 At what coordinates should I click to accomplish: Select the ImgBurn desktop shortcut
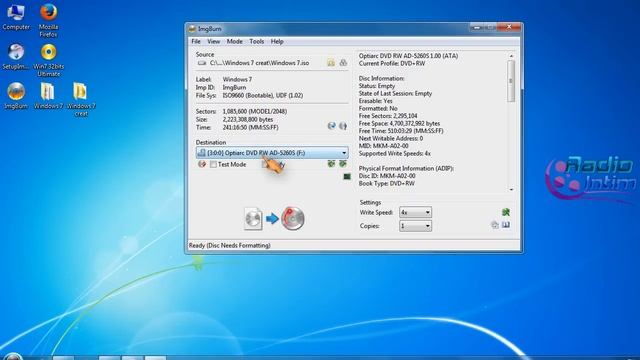coord(16,96)
